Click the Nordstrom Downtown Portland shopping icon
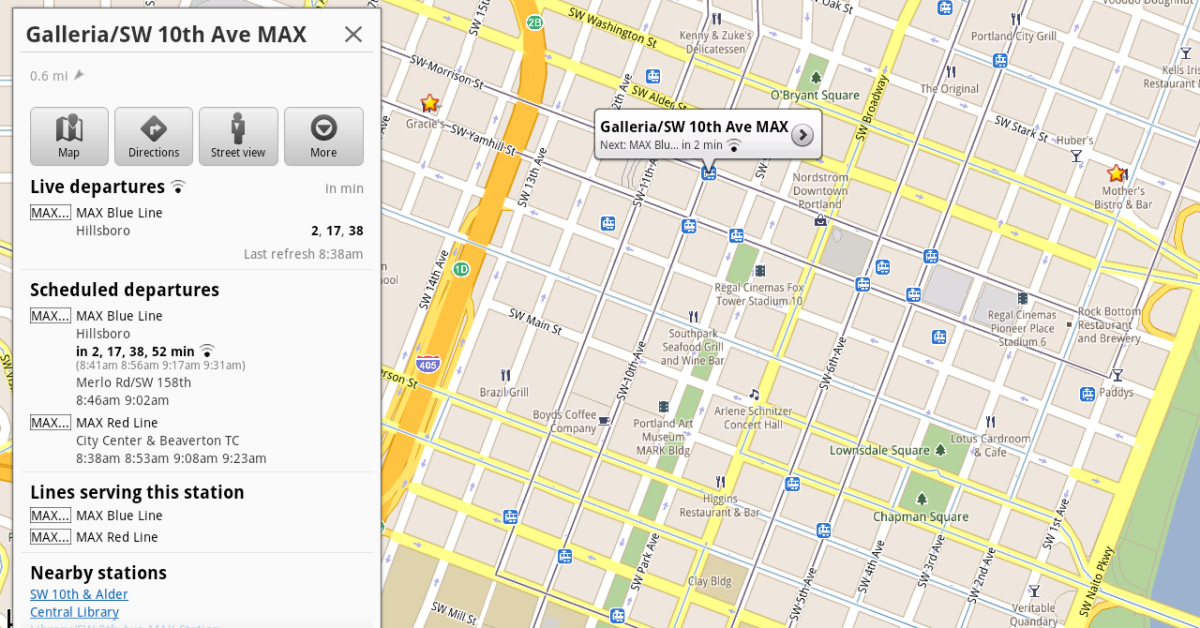 [820, 220]
